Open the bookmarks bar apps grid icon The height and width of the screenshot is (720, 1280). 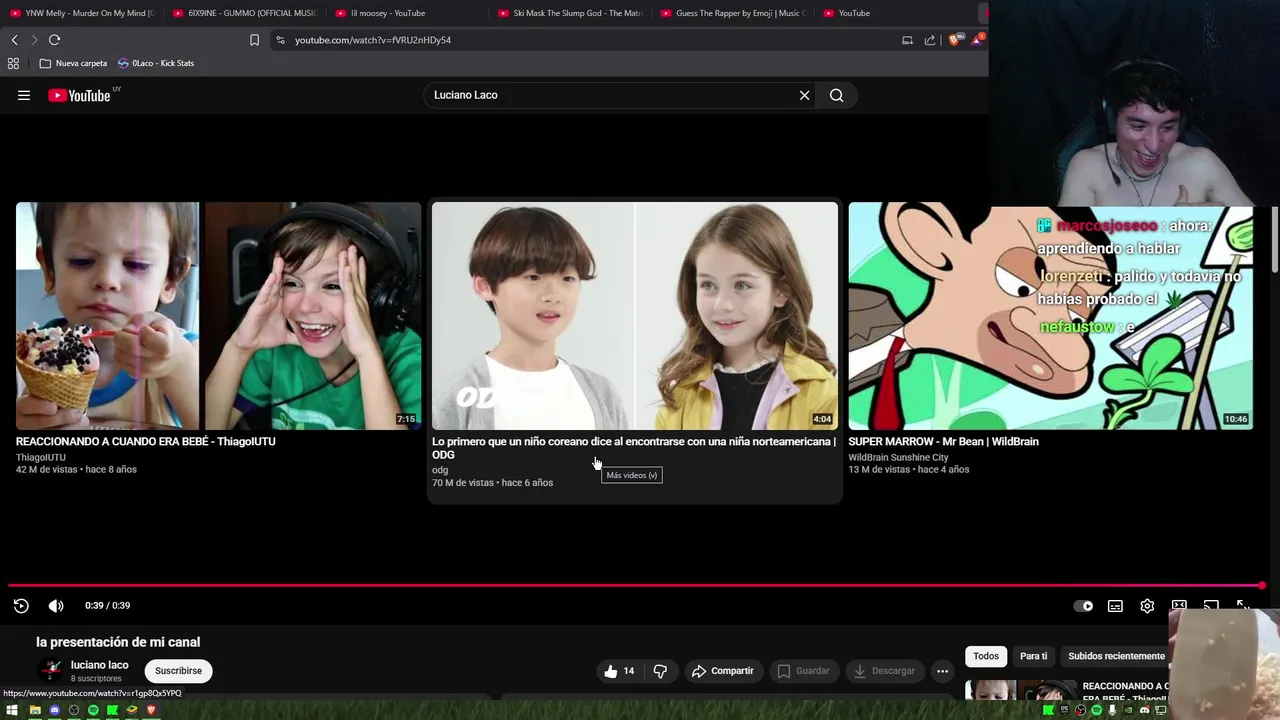point(13,63)
